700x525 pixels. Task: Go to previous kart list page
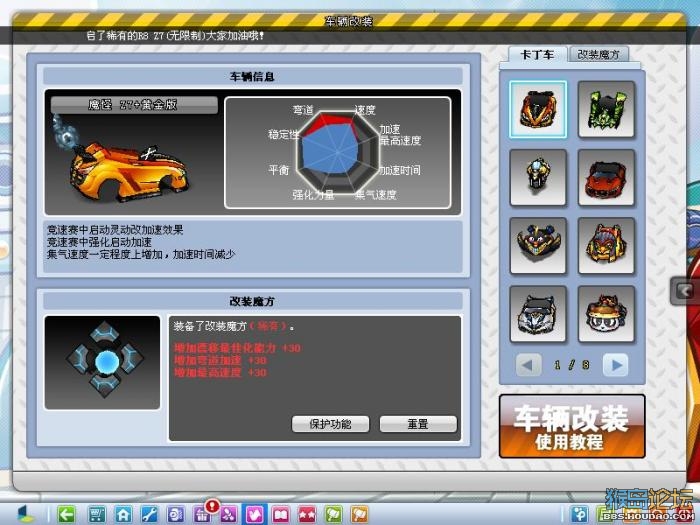[528, 365]
